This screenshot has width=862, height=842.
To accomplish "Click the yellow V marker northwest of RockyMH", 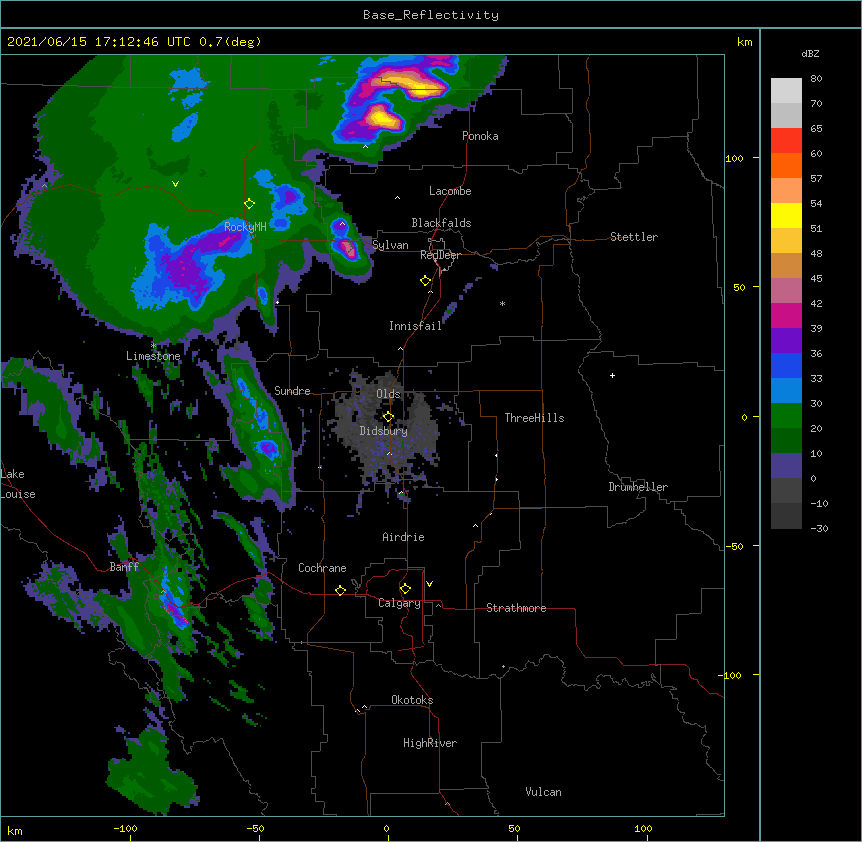I will (175, 184).
